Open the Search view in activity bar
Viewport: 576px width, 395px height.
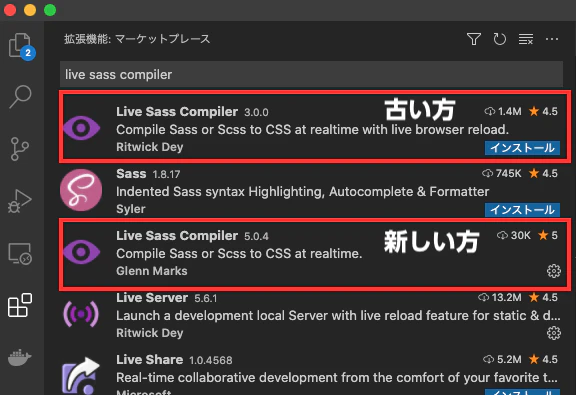point(20,97)
